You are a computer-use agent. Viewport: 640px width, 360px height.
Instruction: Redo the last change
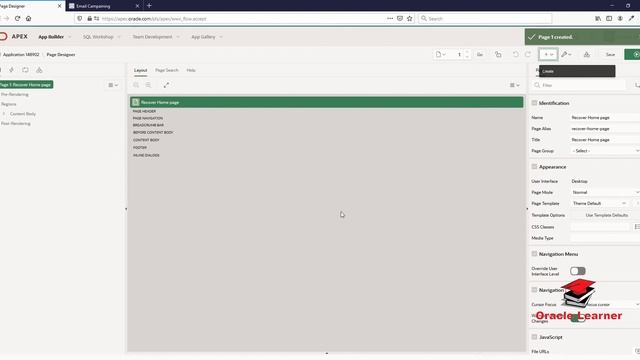[528, 54]
